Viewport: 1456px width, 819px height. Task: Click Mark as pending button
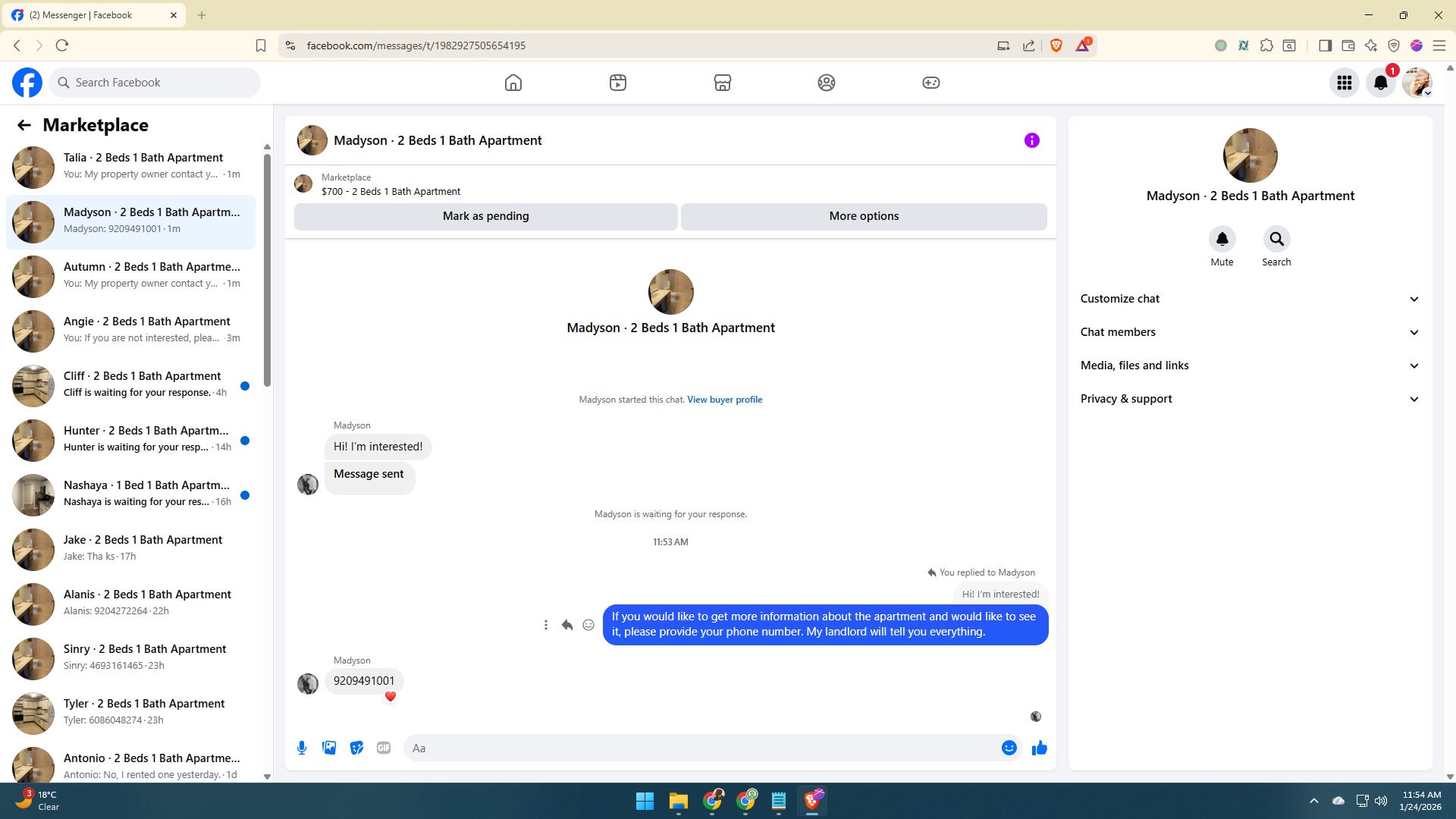pyautogui.click(x=485, y=216)
